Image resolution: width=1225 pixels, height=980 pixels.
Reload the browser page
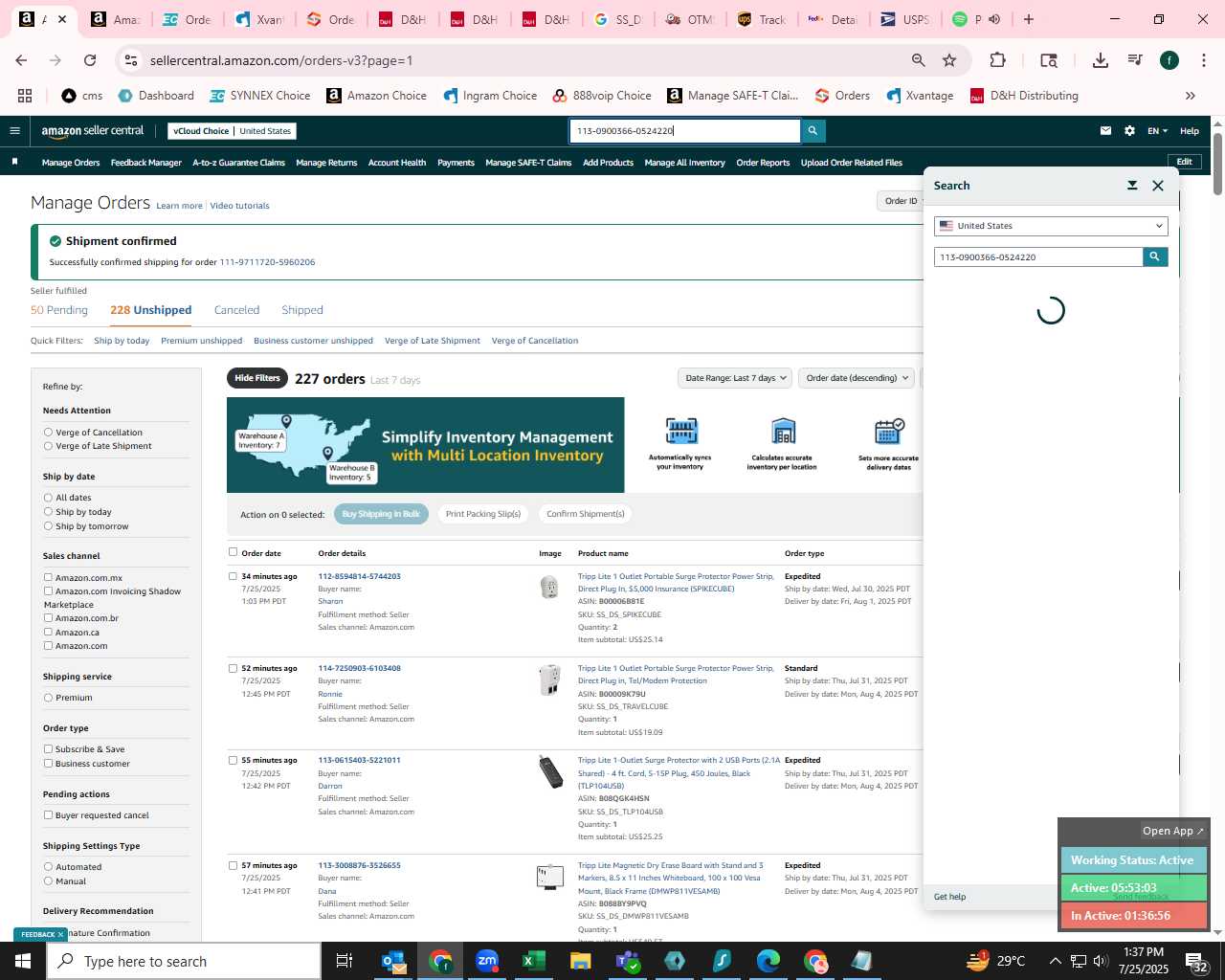[x=90, y=60]
